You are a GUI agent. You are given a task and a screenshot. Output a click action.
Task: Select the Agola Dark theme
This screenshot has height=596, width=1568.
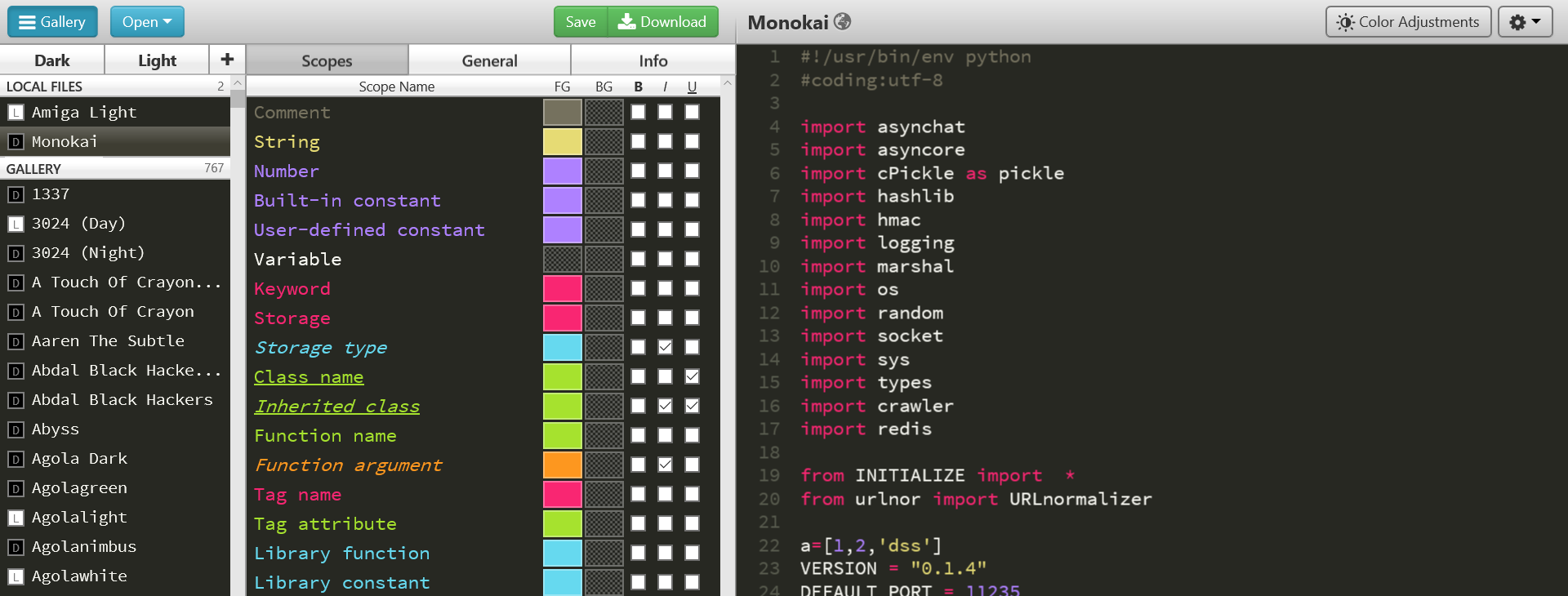point(115,458)
